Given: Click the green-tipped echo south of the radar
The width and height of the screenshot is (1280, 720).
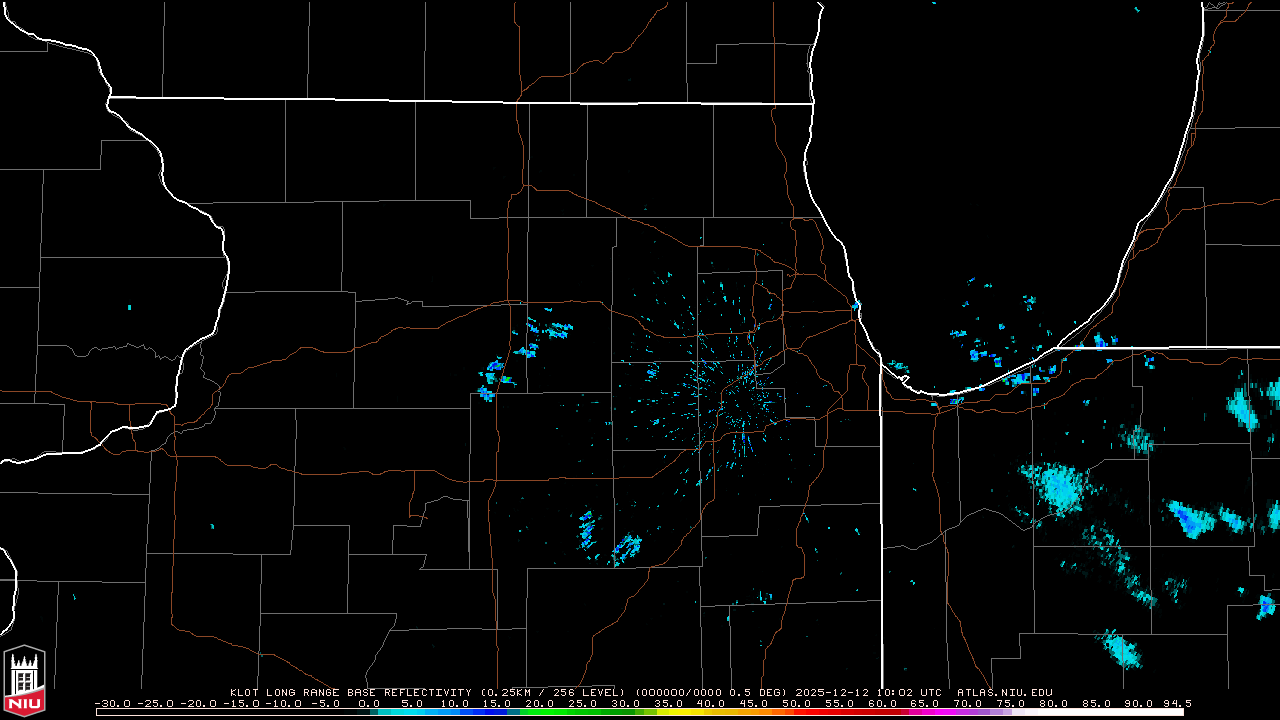Looking at the screenshot, I should tap(588, 520).
